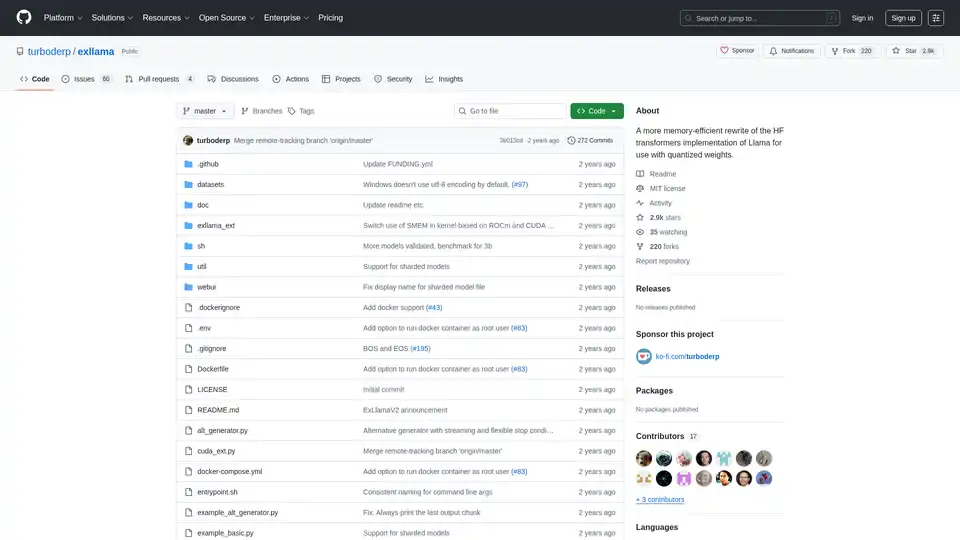Screen dimensions: 960x540
Task: Click the first contributor avatar
Action: 645,458
